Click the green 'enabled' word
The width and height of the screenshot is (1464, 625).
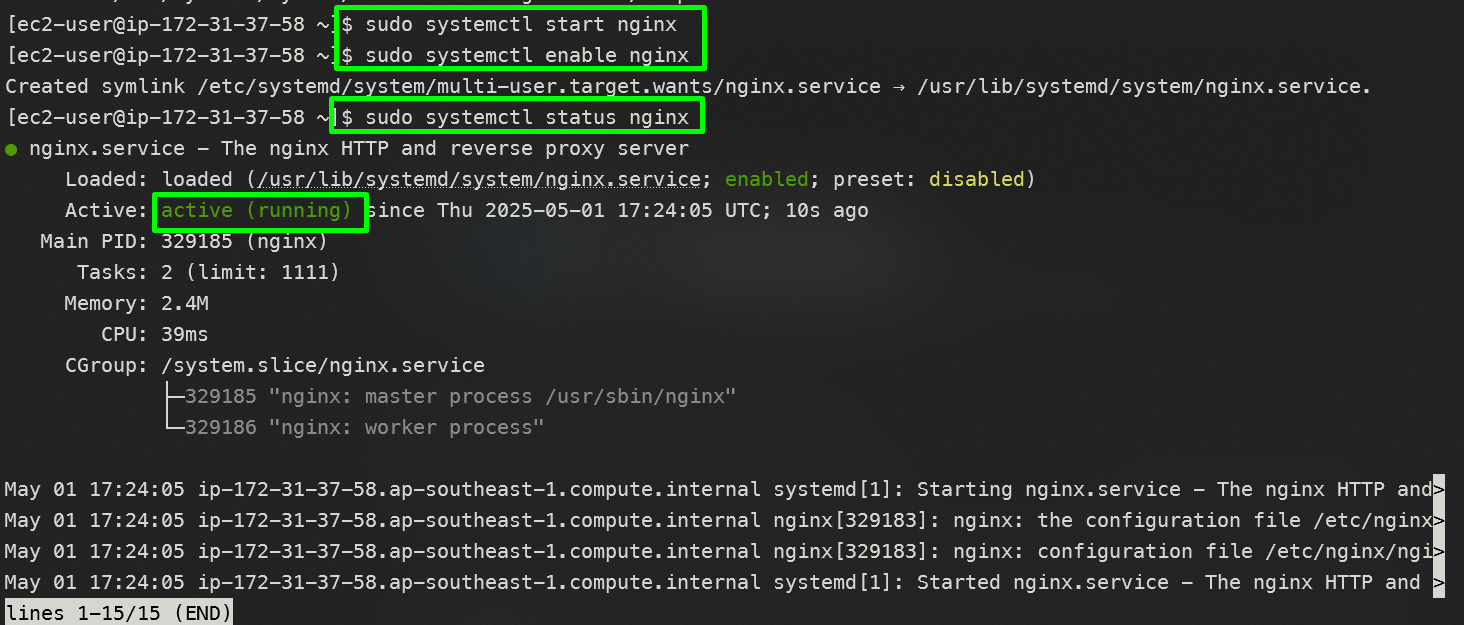click(x=767, y=180)
